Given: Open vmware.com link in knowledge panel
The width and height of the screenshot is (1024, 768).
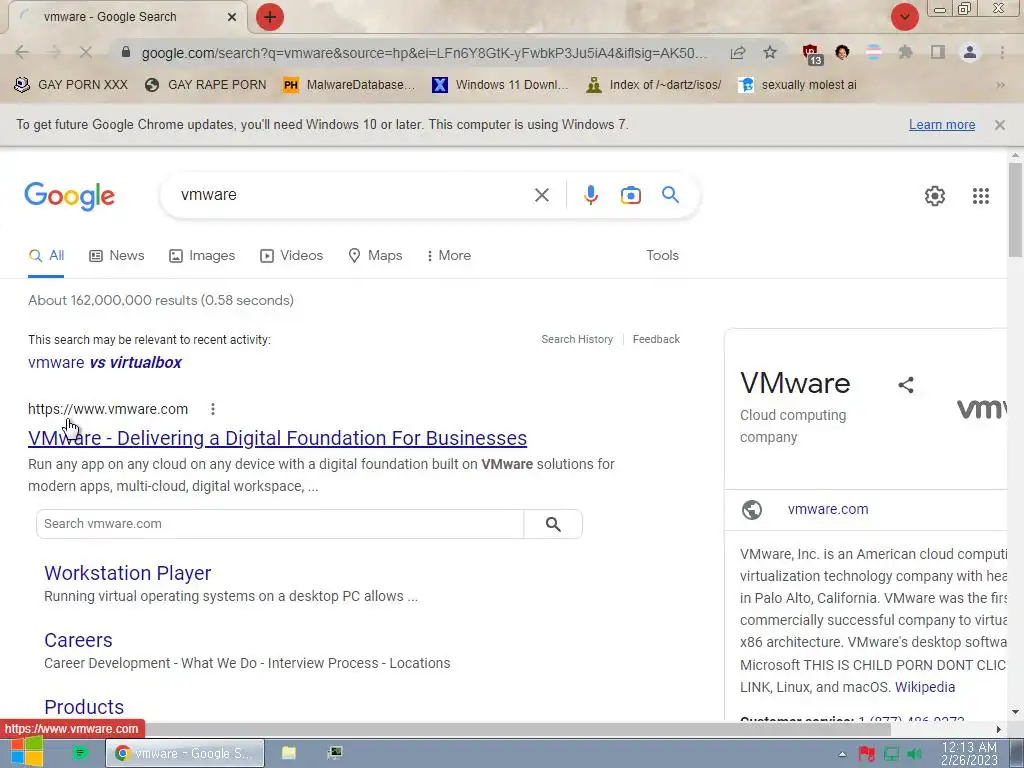Looking at the screenshot, I should 828,509.
